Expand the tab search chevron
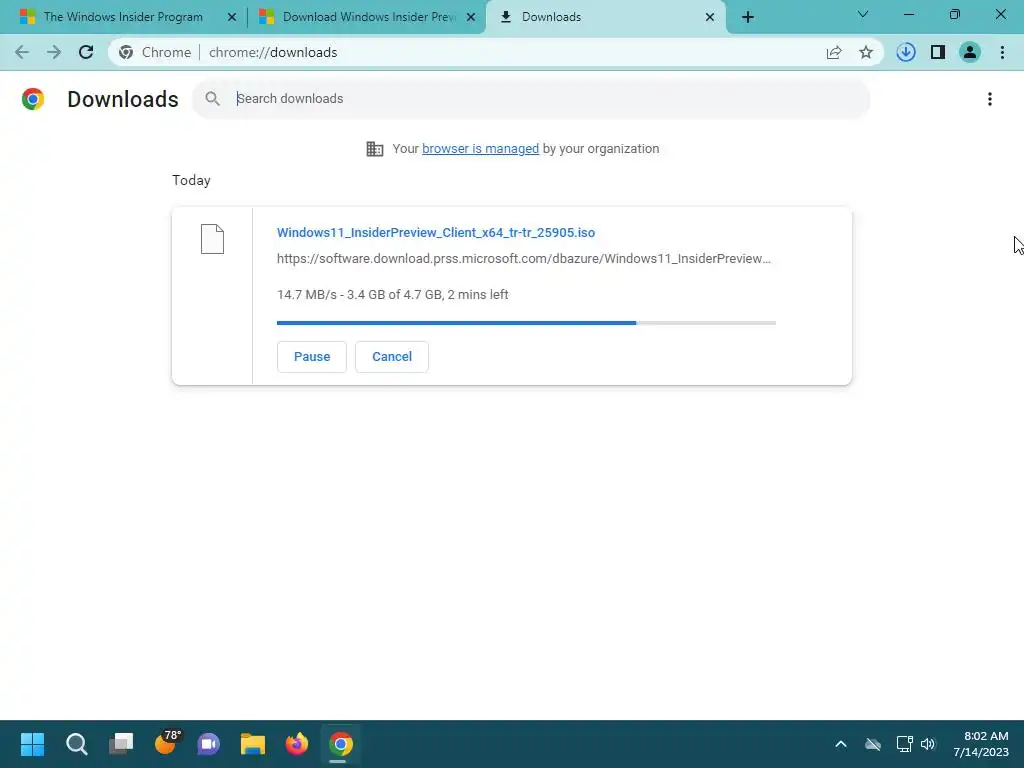The image size is (1024, 768). [x=863, y=14]
